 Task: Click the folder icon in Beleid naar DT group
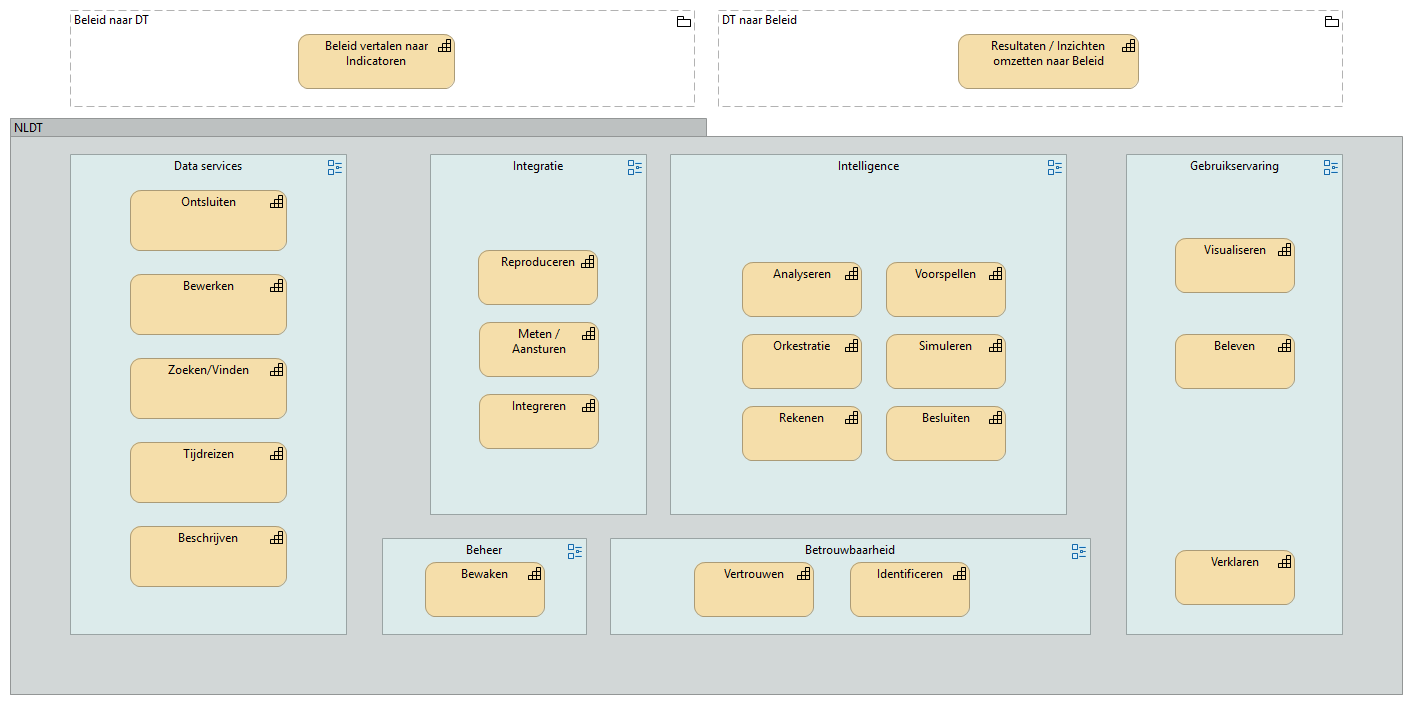[x=684, y=21]
